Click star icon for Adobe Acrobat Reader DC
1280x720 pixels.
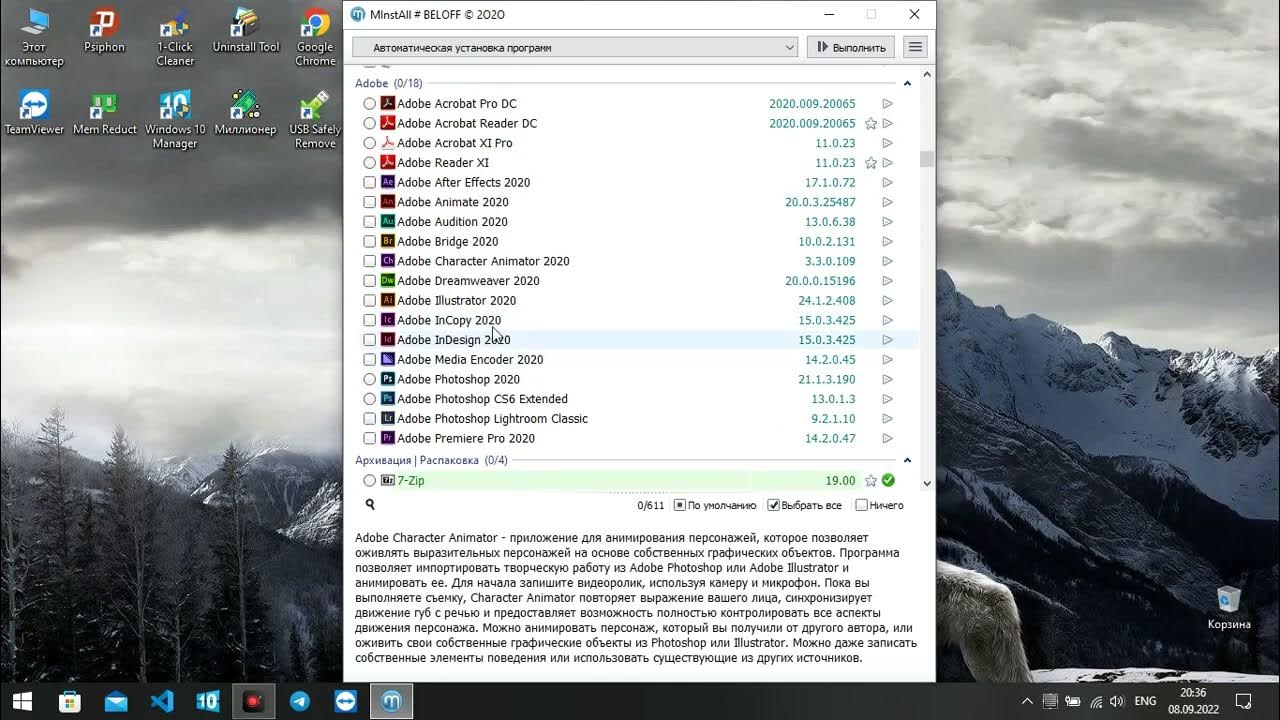(871, 124)
